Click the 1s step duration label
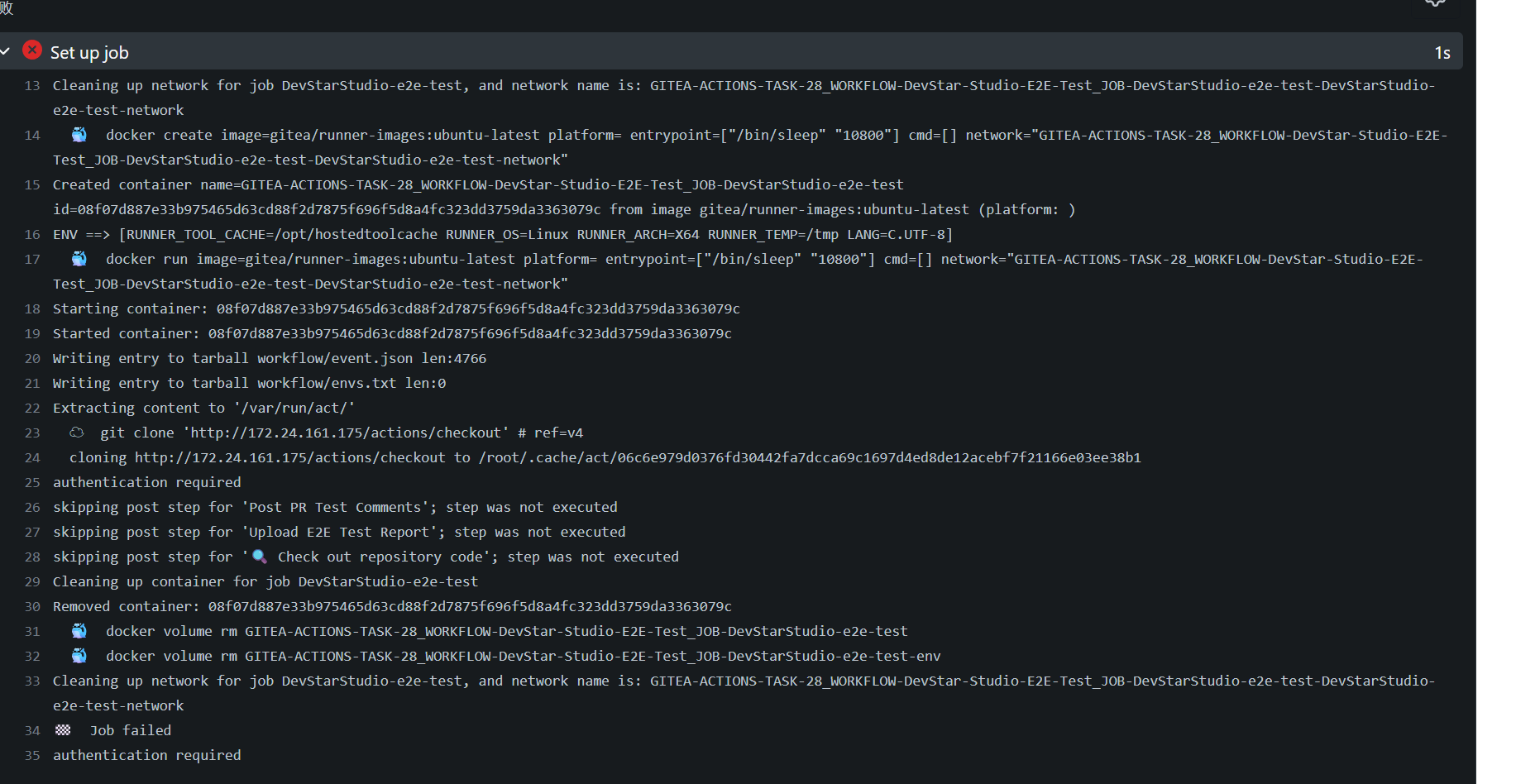Viewport: 1516px width, 784px height. pyautogui.click(x=1442, y=53)
